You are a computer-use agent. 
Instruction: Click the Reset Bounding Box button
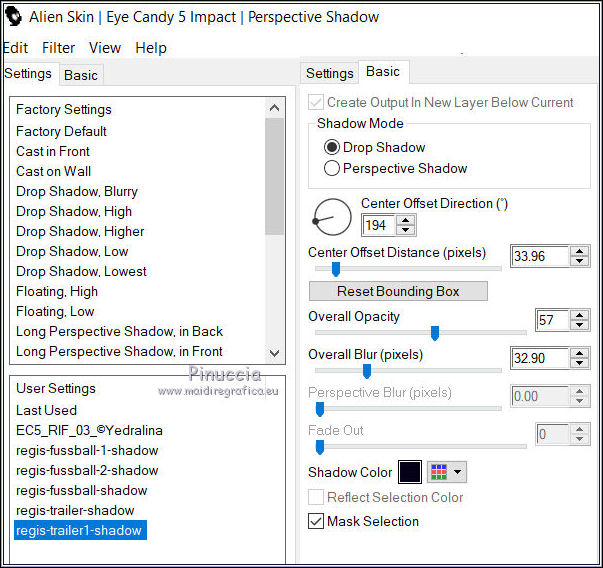coord(398,291)
